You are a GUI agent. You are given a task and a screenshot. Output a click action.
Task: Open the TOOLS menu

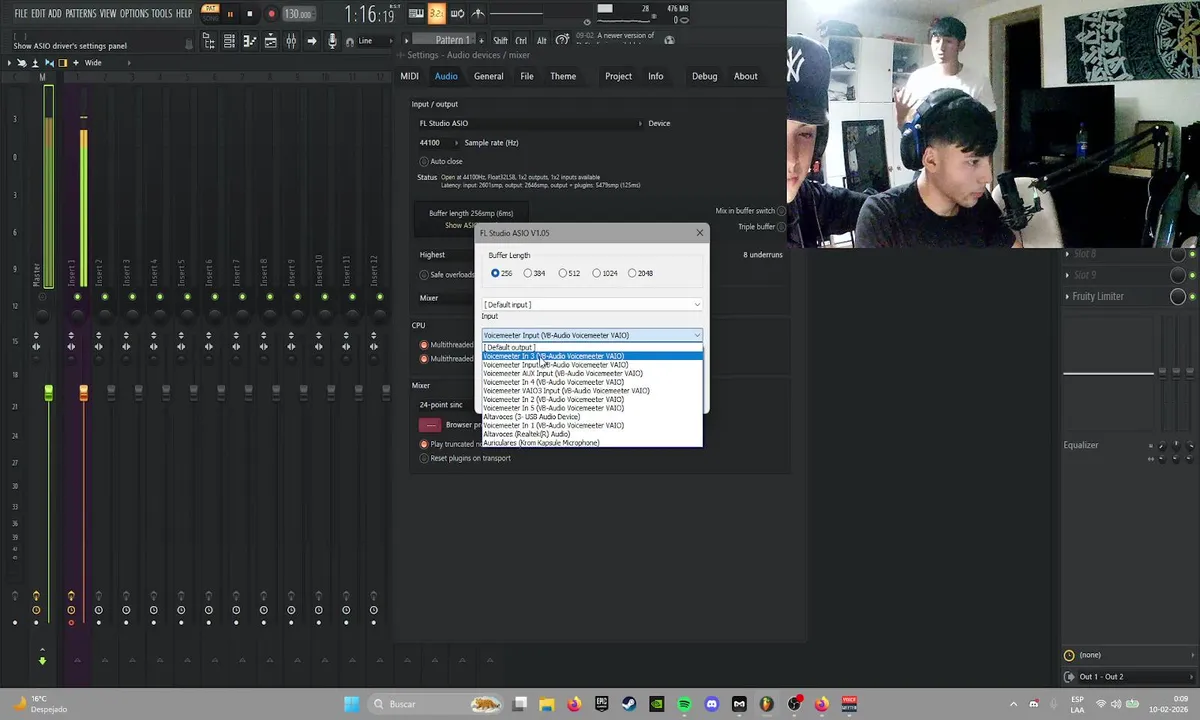coord(162,14)
